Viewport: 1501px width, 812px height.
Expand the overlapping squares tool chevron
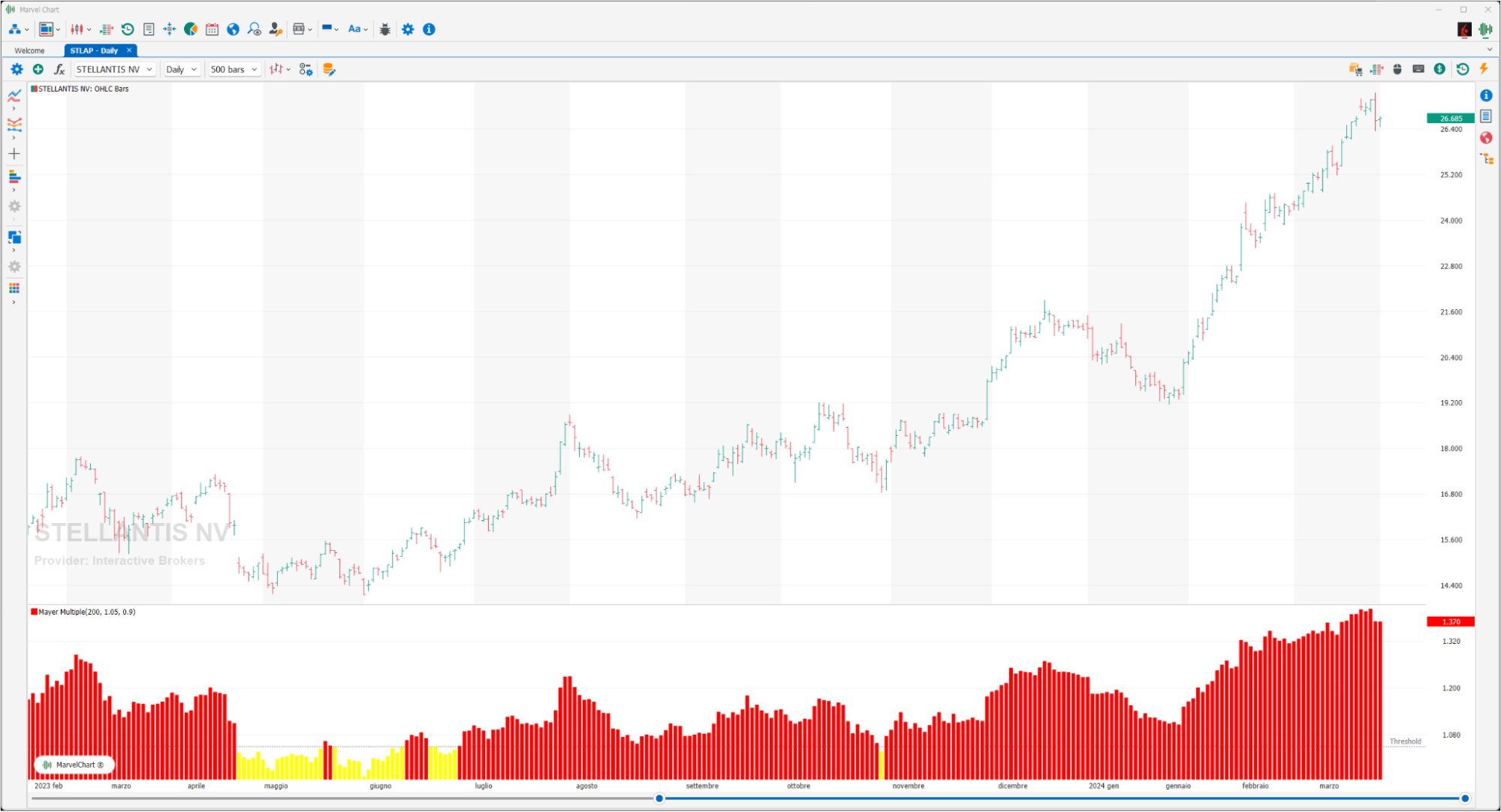(x=14, y=251)
